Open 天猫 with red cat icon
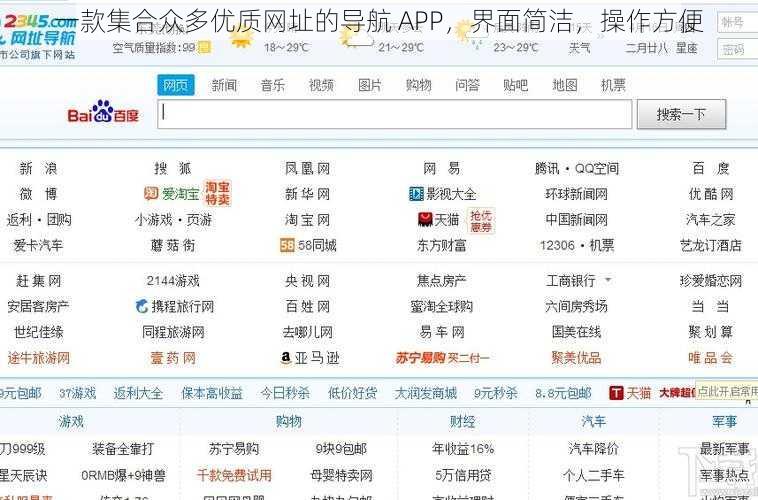 pos(438,220)
